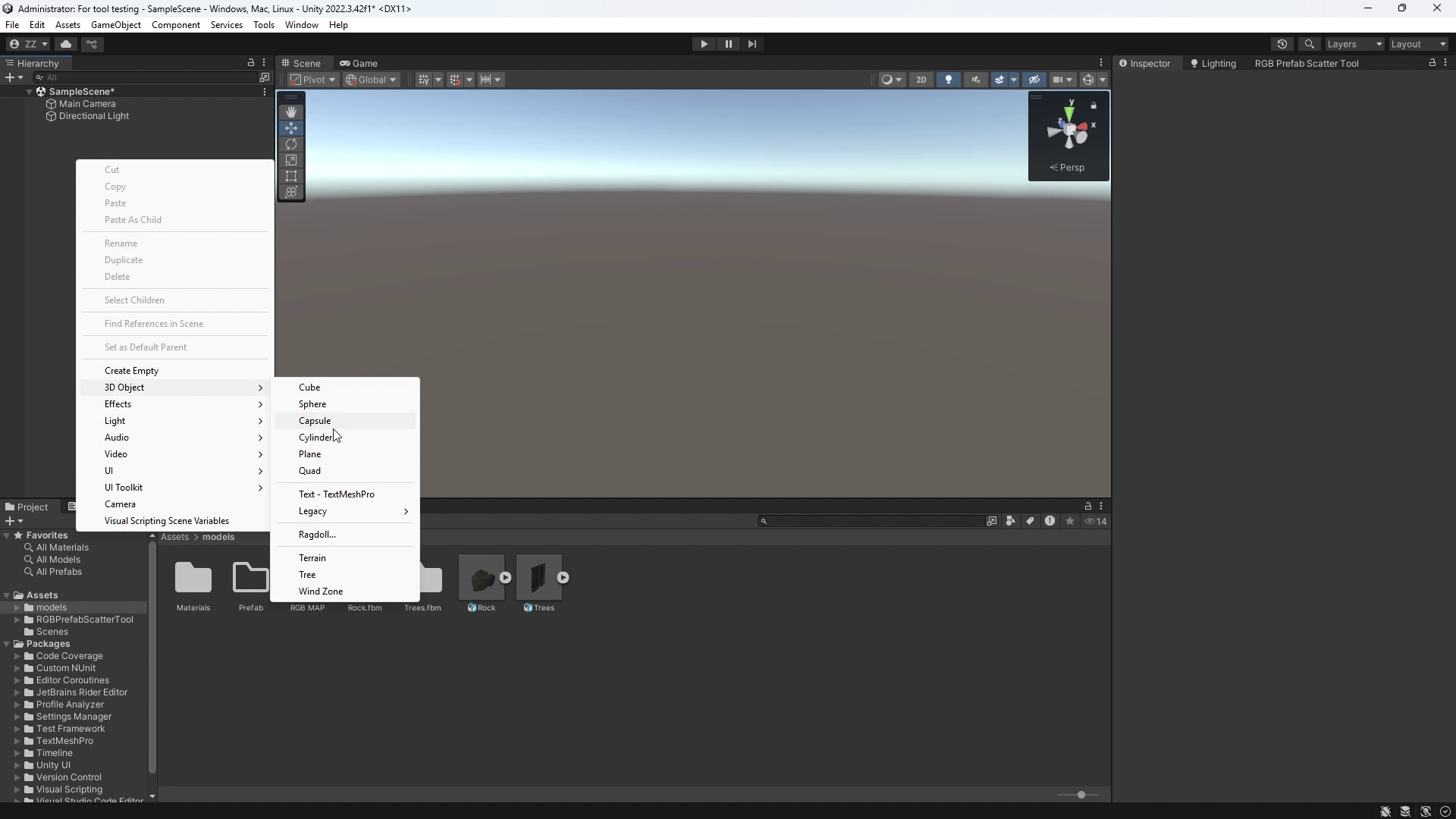Choose Capsule from the 3D Object submenu

tap(345, 421)
